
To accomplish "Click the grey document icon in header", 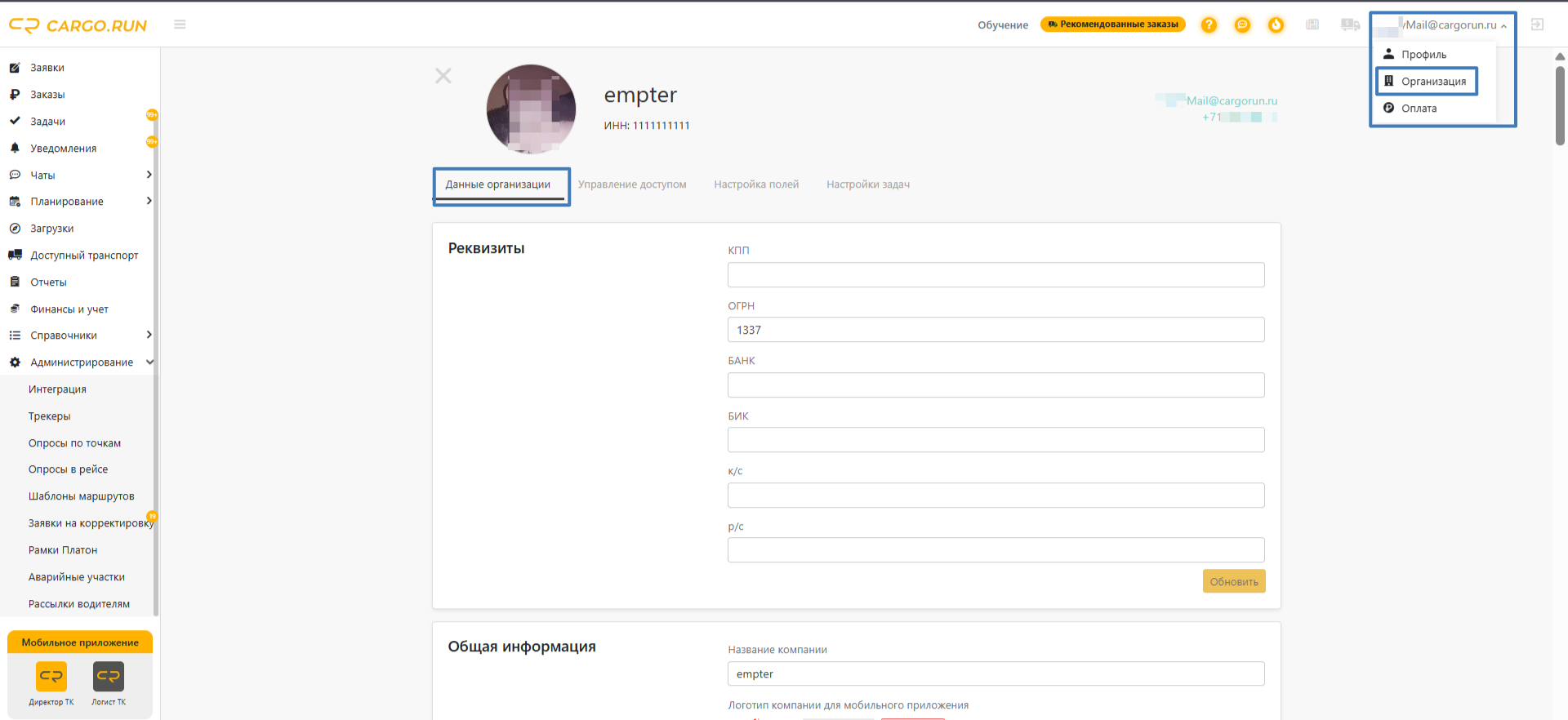I will coord(1312,24).
